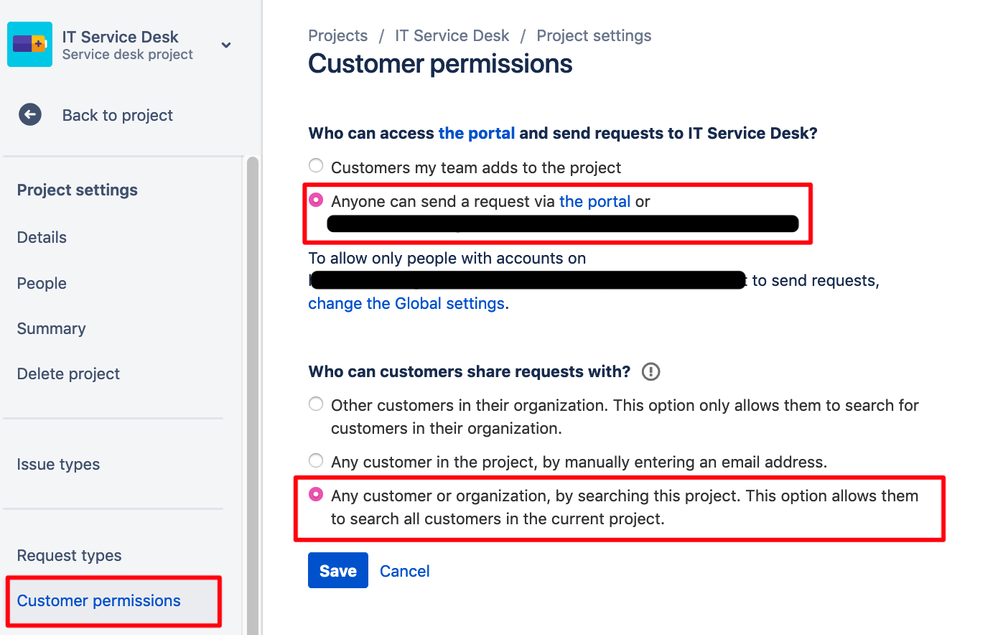Open Delete project in sidebar
This screenshot has width=998, height=635.
click(68, 373)
